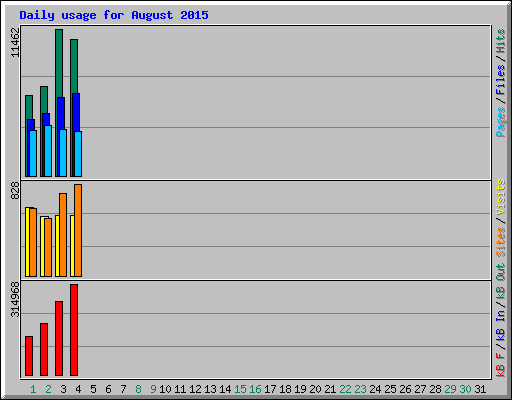The image size is (512, 400).
Task: Click day 6 on the x-axis
Action: coord(108,389)
